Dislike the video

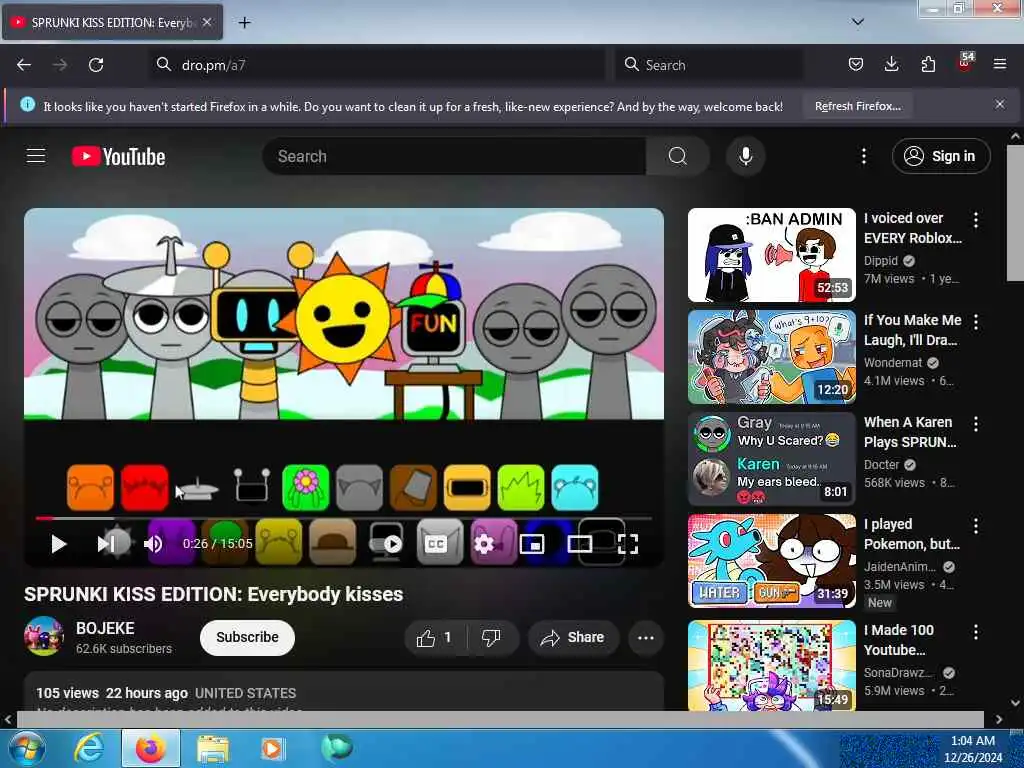point(491,637)
